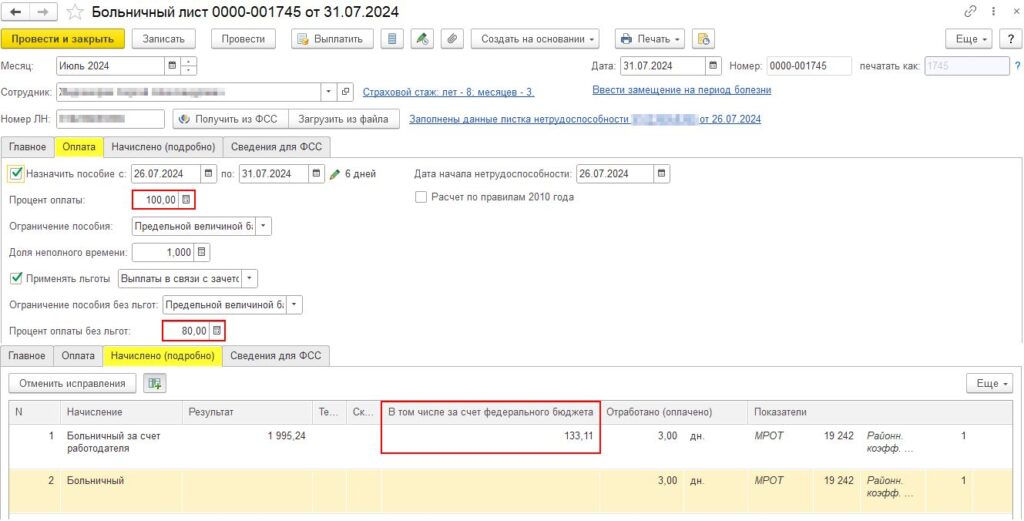Click into the Номер ЛН input field

pyautogui.click(x=110, y=119)
